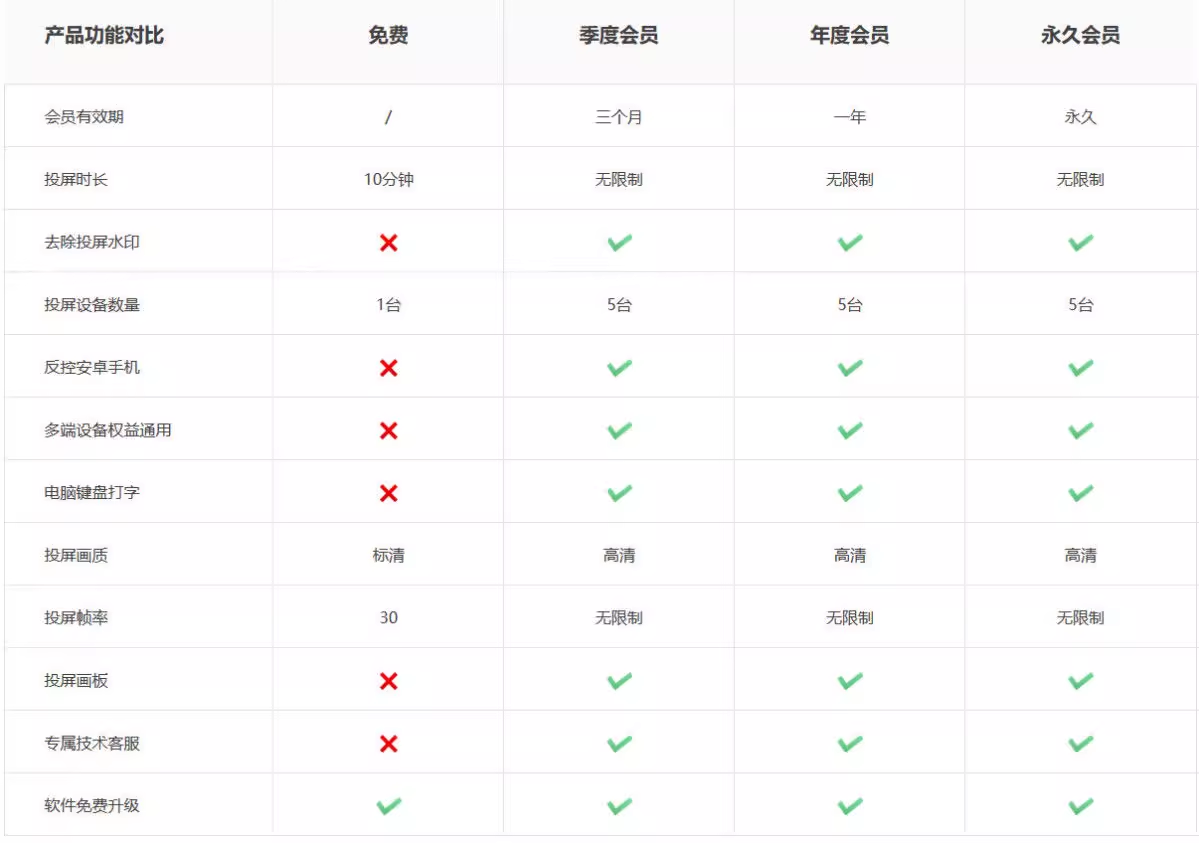Click green check for 去除投屏水印 under 永久会员

pos(1080,242)
